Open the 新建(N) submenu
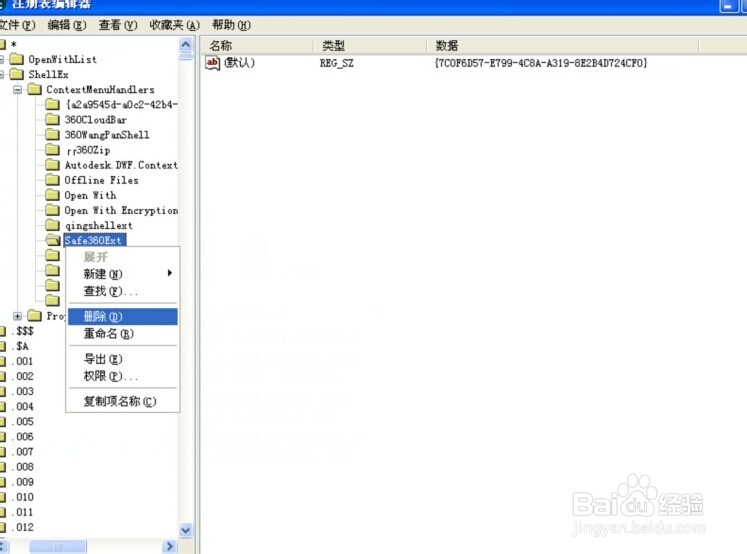747x554 pixels. 122,274
